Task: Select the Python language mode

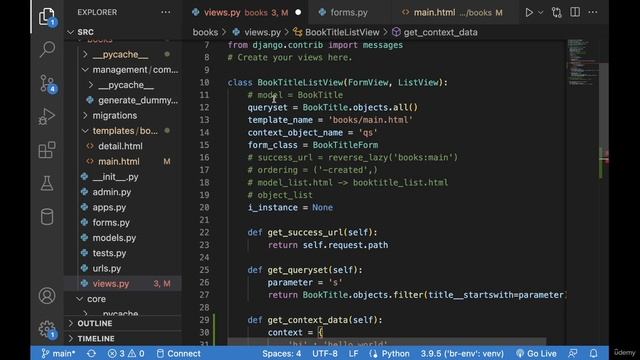Action: pos(389,353)
